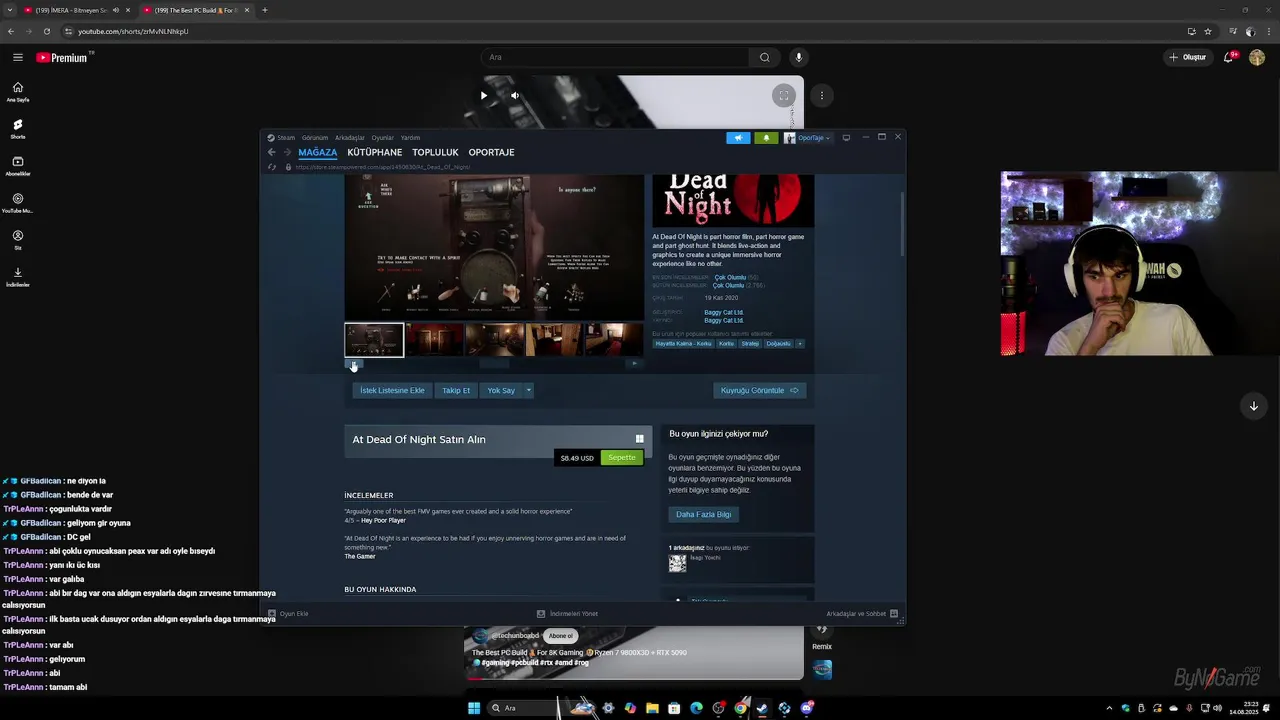Screen dimensions: 1280x720
Task: Open the Oportaje account dropdown
Action: coord(808,138)
